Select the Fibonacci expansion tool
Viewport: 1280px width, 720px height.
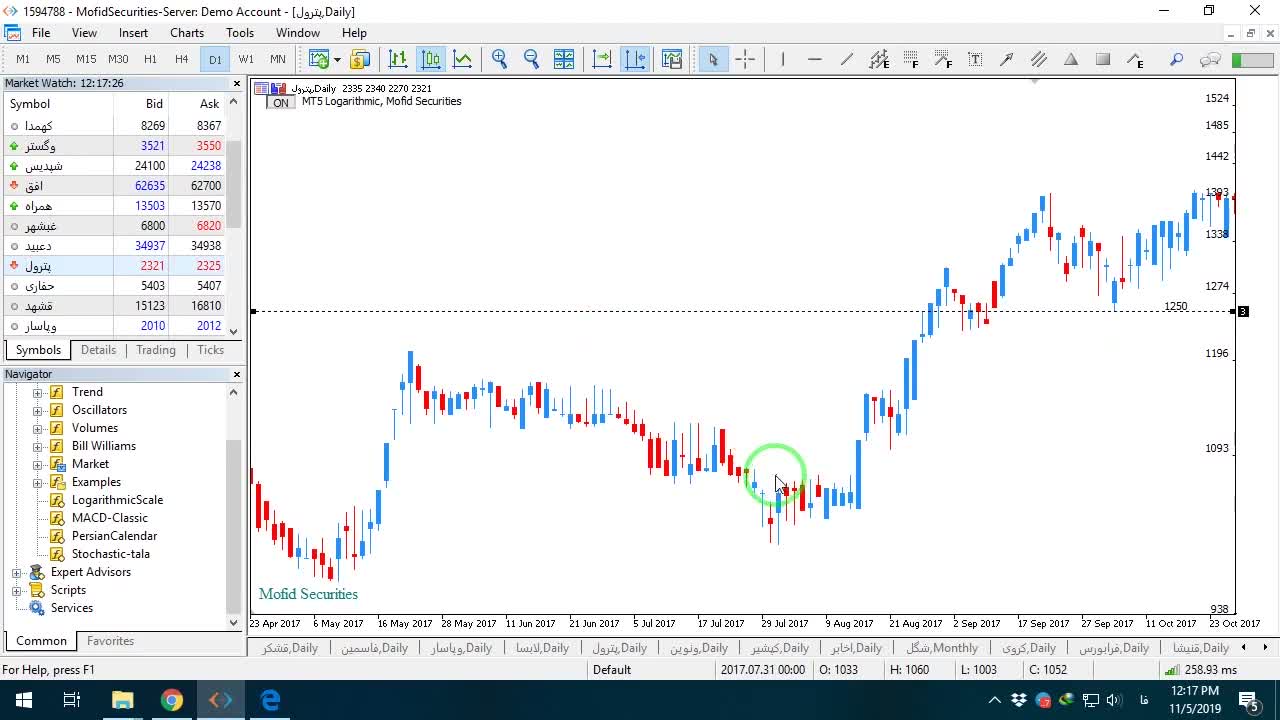click(943, 59)
